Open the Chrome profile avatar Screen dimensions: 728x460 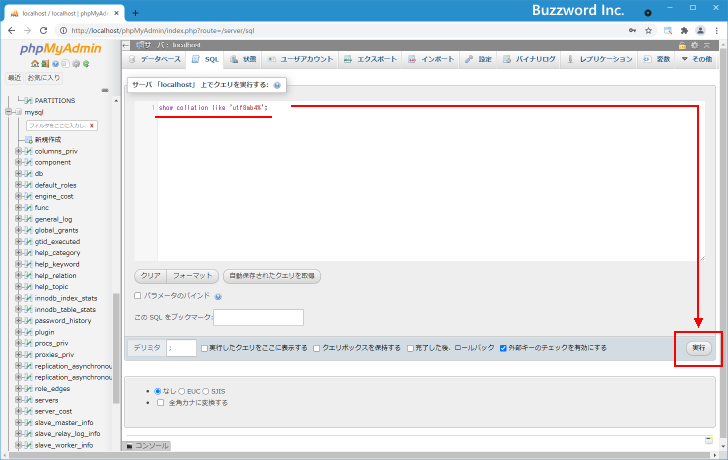coord(700,31)
